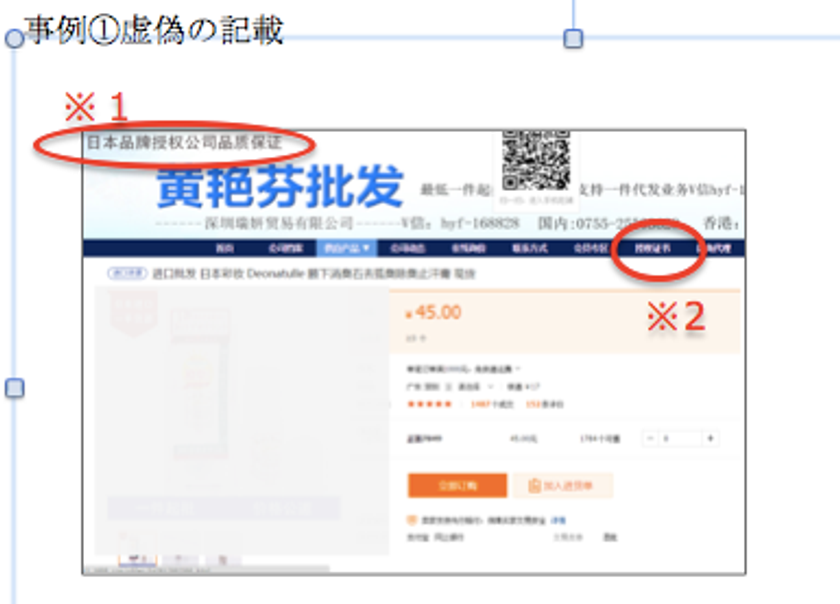Click inside the quantity input field

679,439
